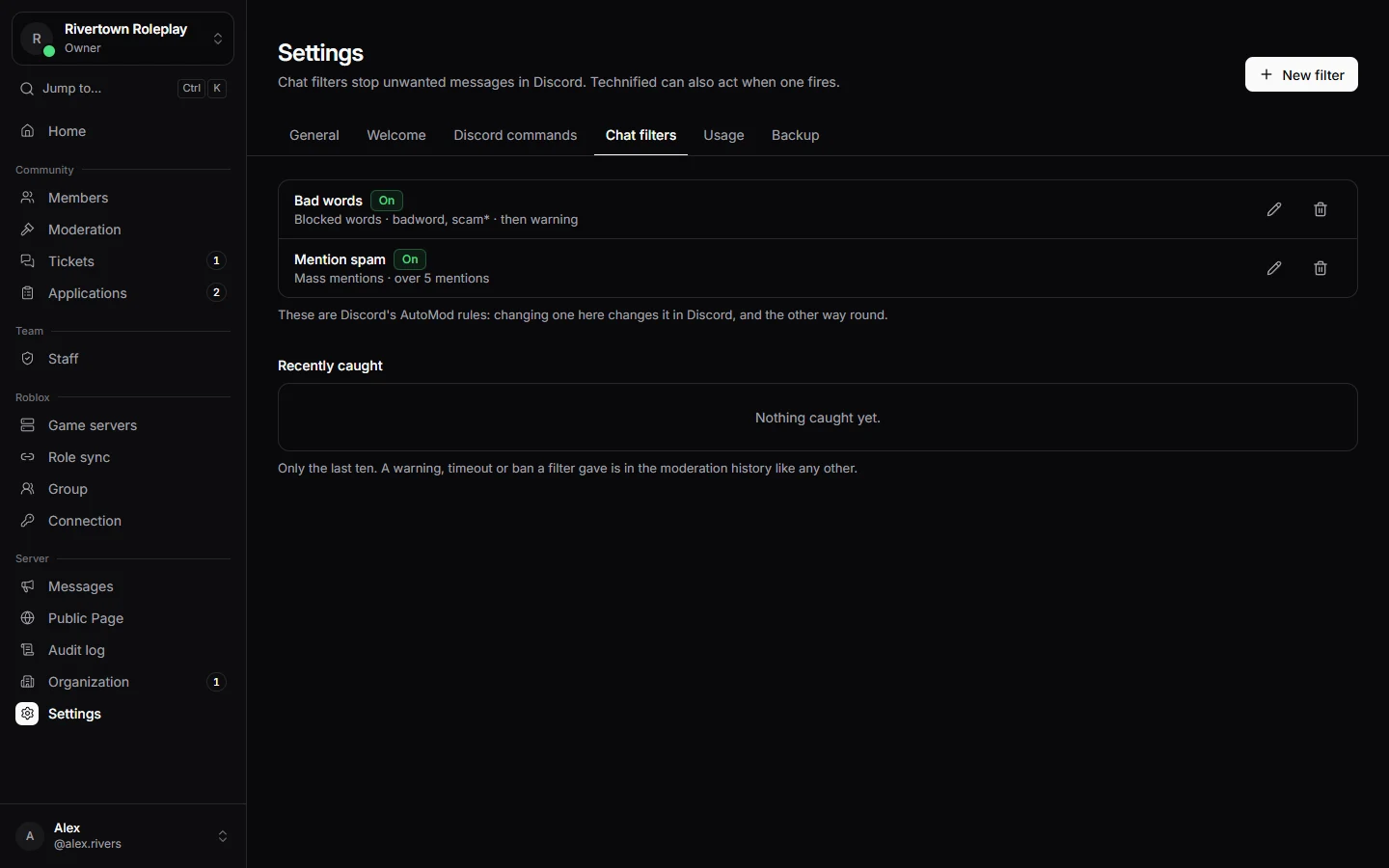Screen dimensions: 1389x868
Task: Click the Bad words filter name
Action: (328, 201)
